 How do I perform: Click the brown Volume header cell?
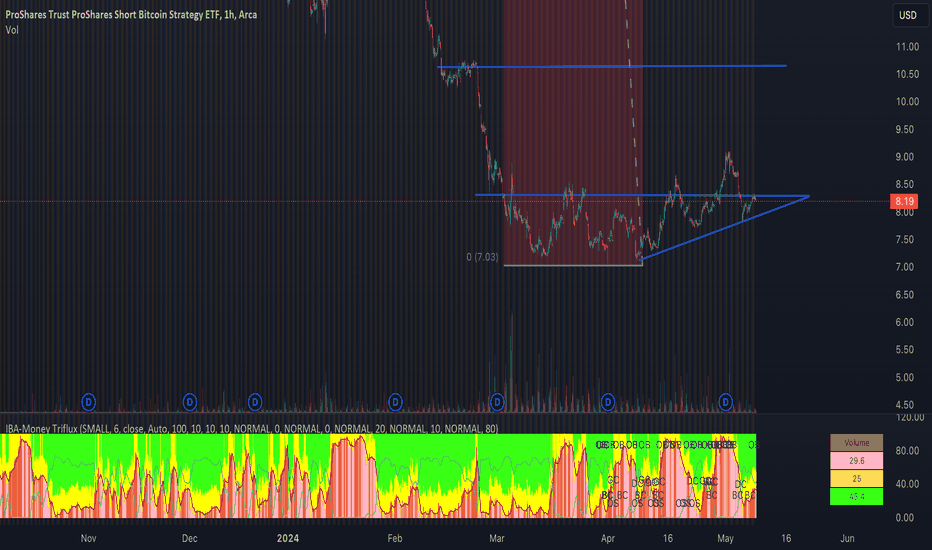857,443
